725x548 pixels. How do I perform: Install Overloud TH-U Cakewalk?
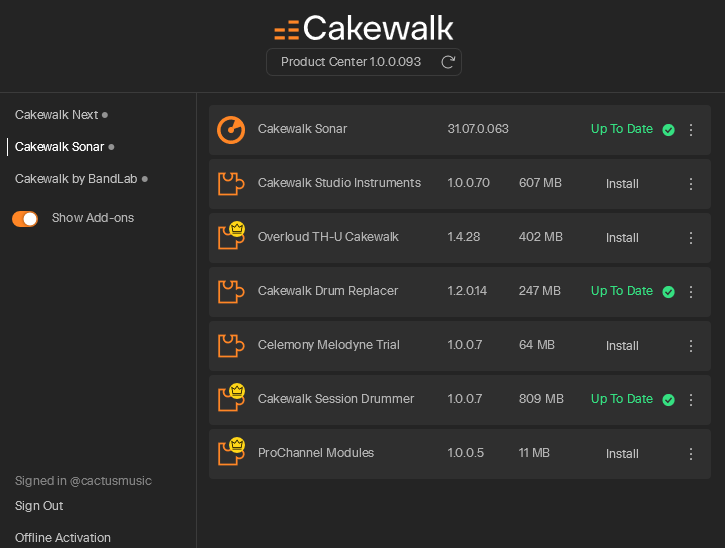pos(622,238)
